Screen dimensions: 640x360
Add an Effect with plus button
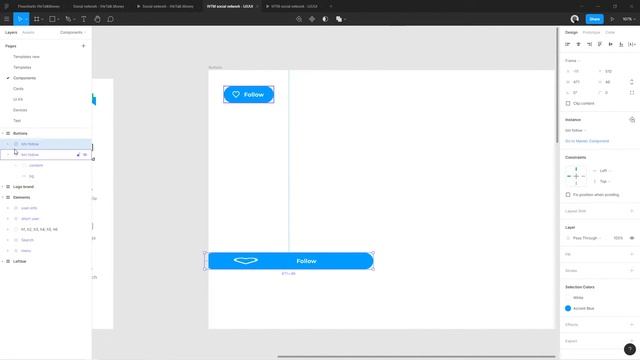coord(632,325)
